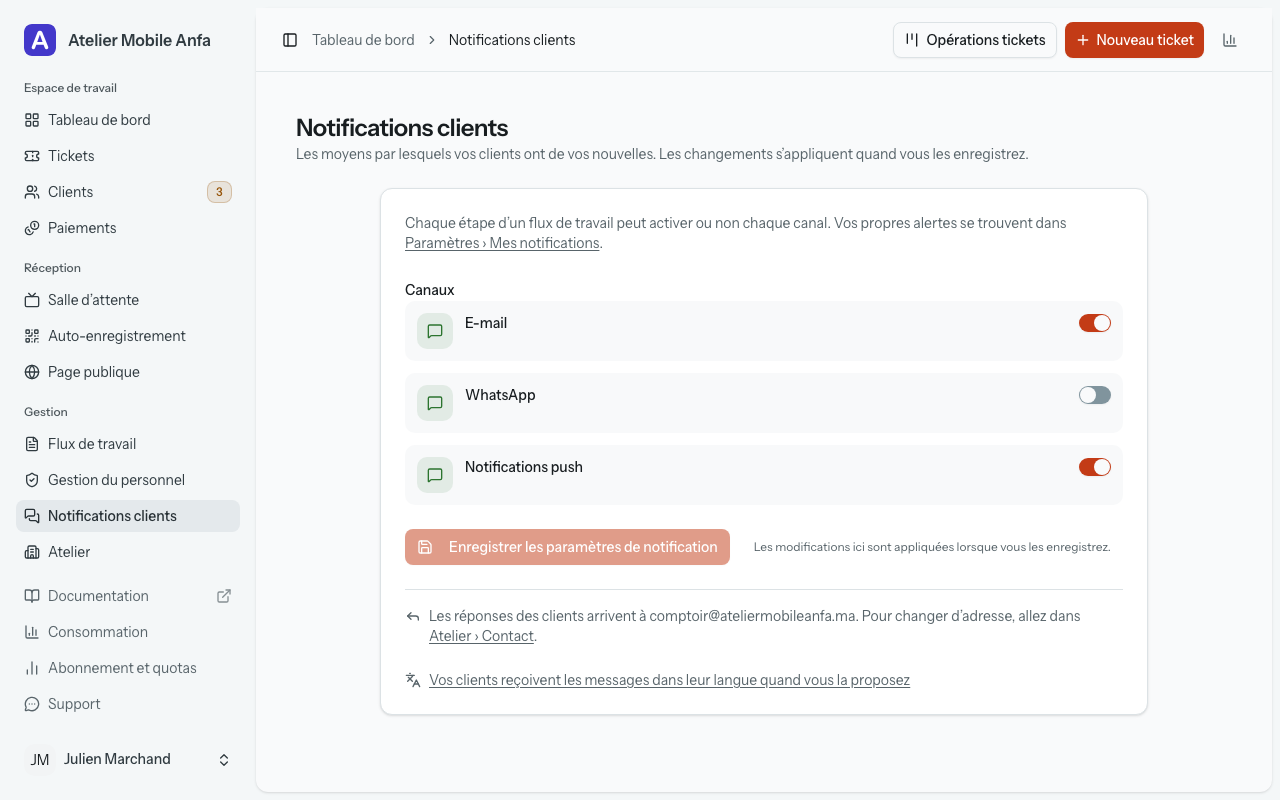
Task: Expand the Julien Marchand account menu
Action: click(128, 760)
